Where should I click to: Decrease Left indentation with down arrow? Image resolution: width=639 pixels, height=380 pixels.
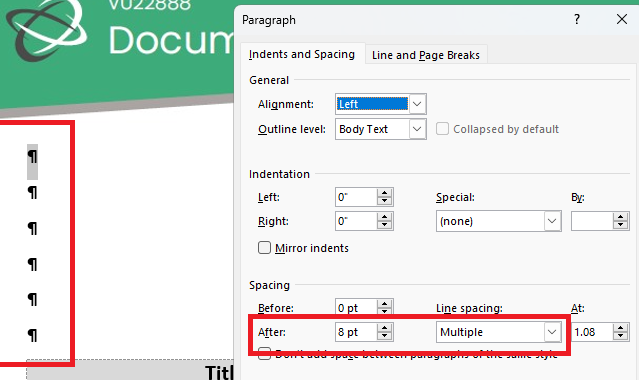384,201
